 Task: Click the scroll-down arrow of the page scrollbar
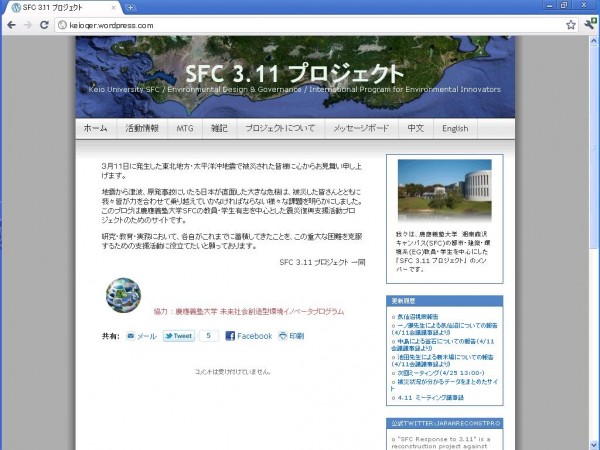point(593,445)
